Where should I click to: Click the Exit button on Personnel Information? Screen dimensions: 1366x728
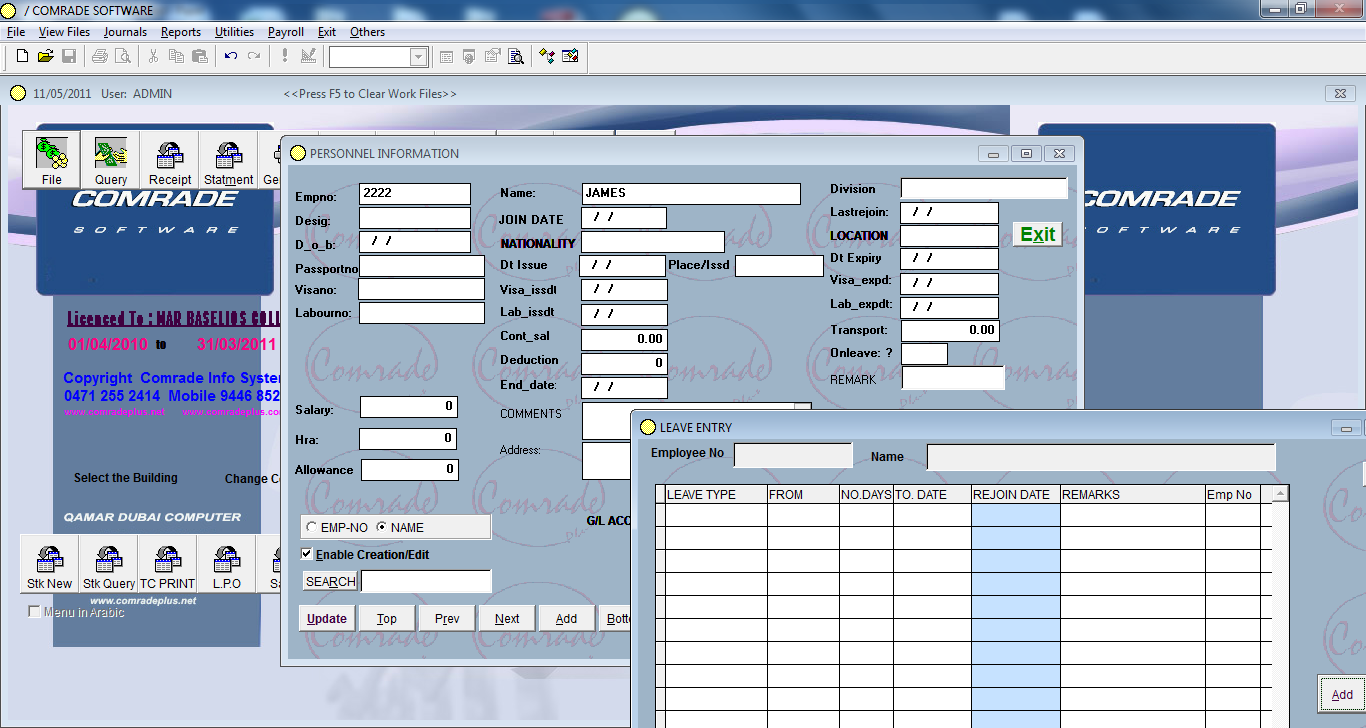tap(1037, 234)
